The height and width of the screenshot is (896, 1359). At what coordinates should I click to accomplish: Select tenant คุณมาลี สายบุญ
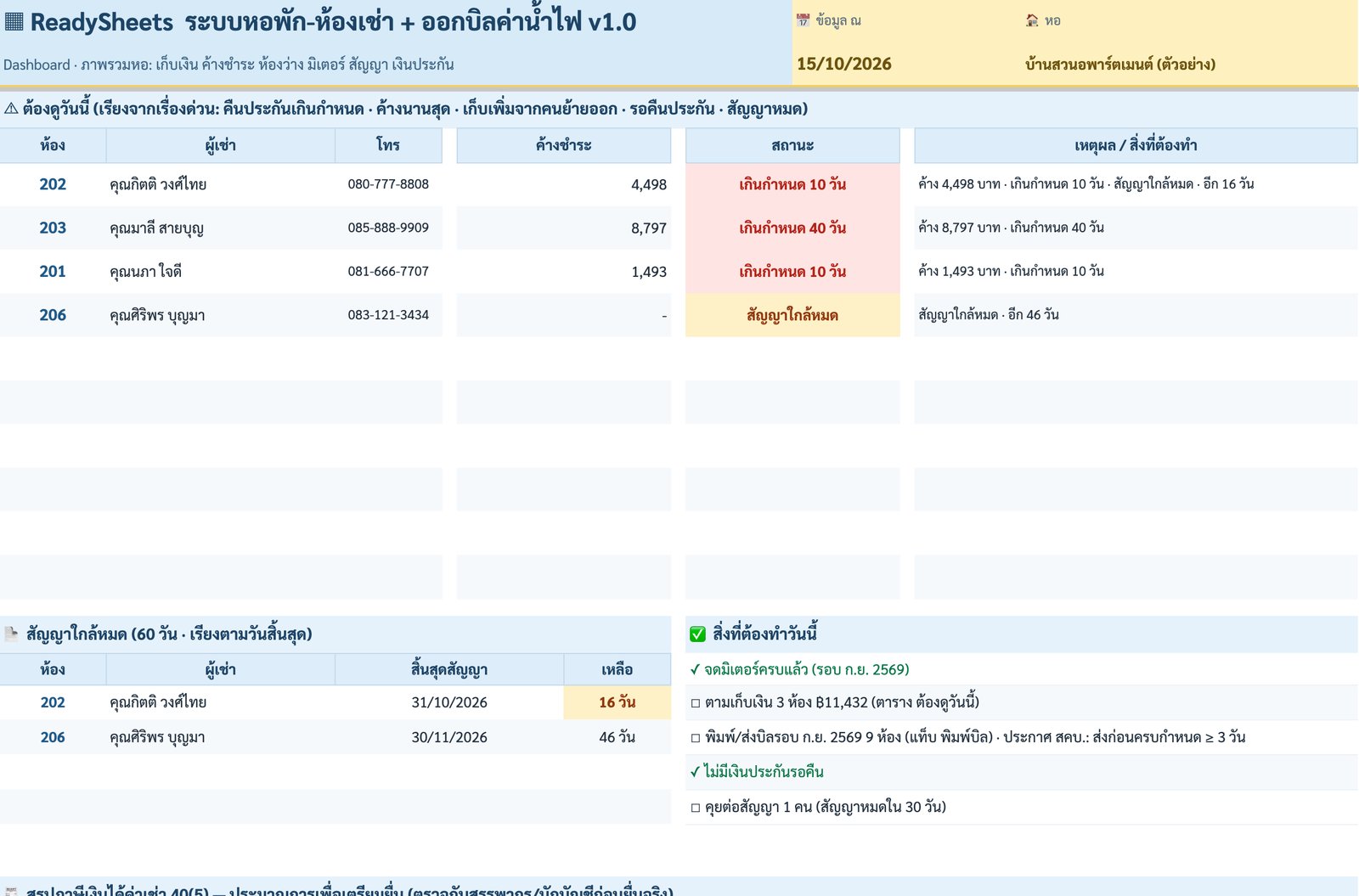coord(157,228)
